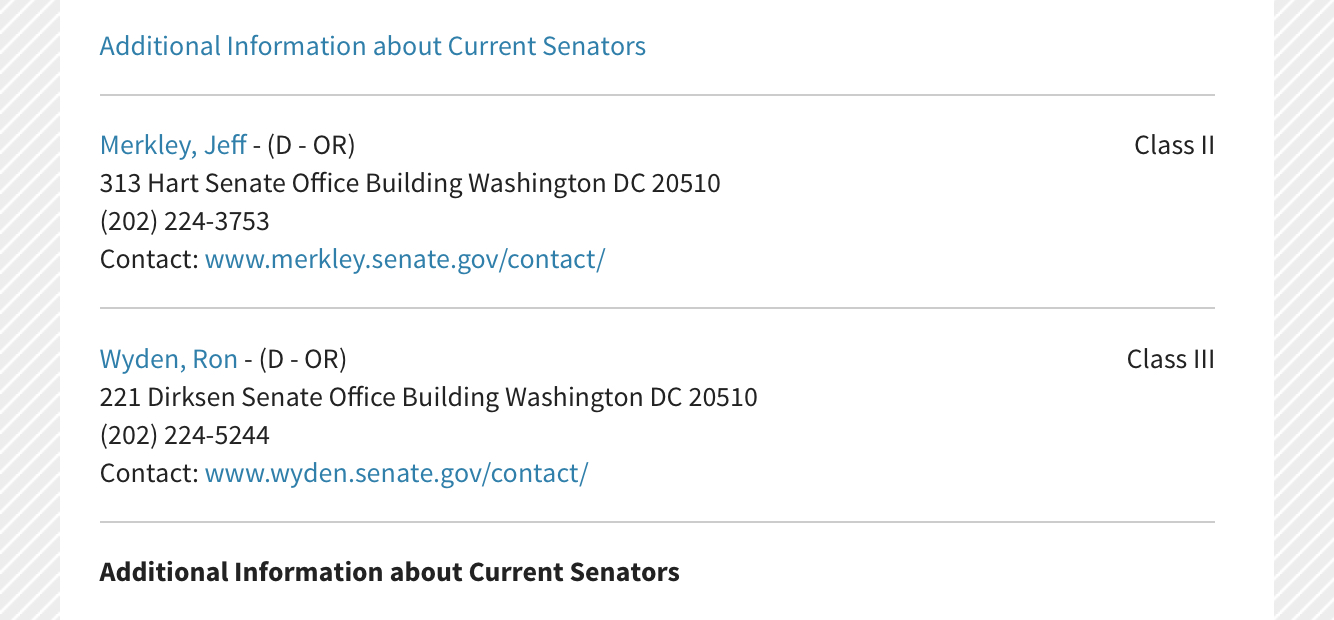1334x620 pixels.
Task: Click the Contact: label in Wyden's entry
Action: 149,473
